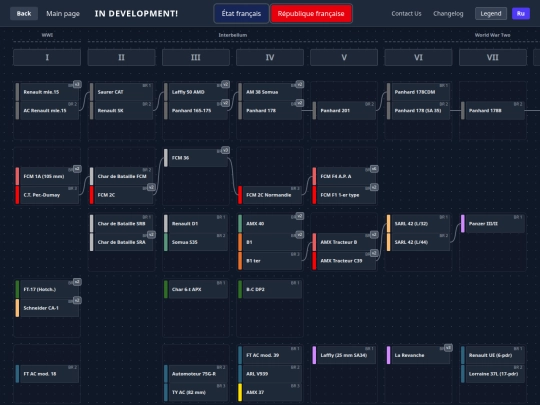The image size is (540, 405).
Task: Open the AMX 37 card
Action: click(x=270, y=392)
